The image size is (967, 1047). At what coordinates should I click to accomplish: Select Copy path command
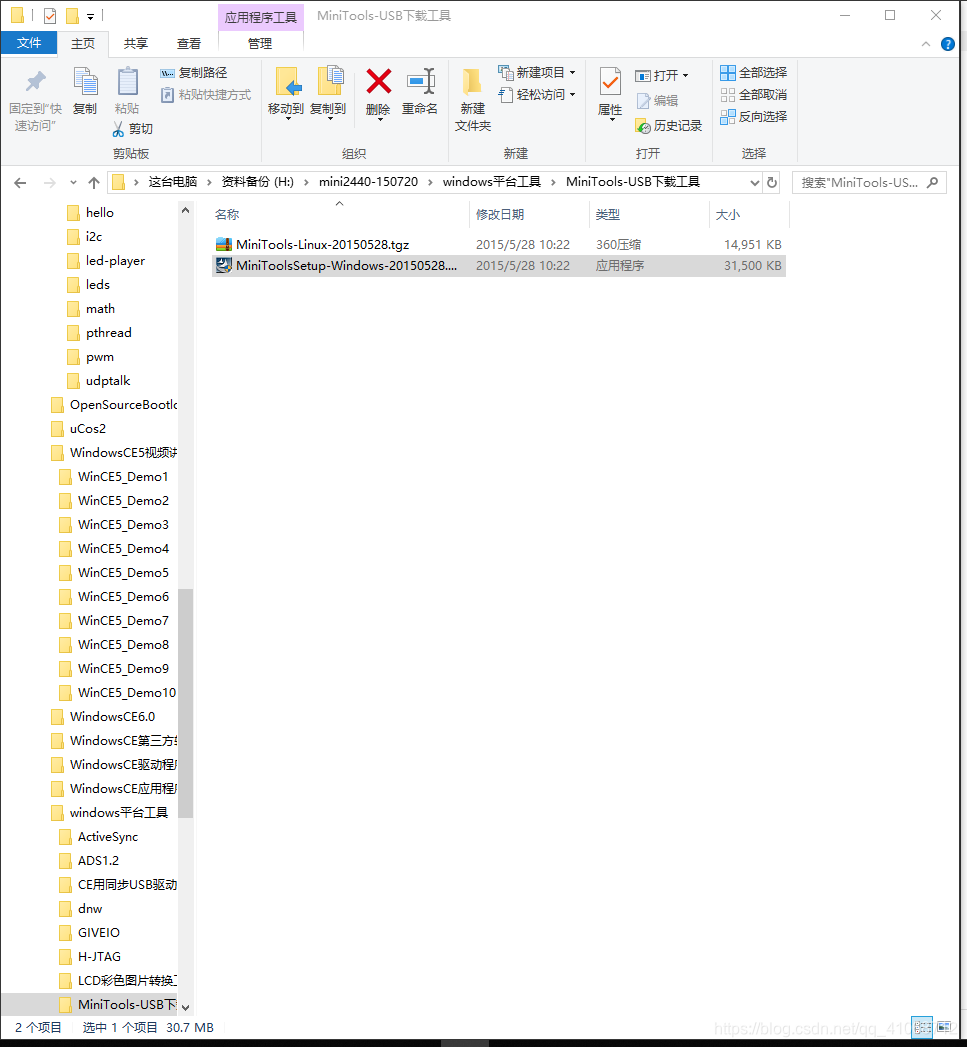pos(194,73)
